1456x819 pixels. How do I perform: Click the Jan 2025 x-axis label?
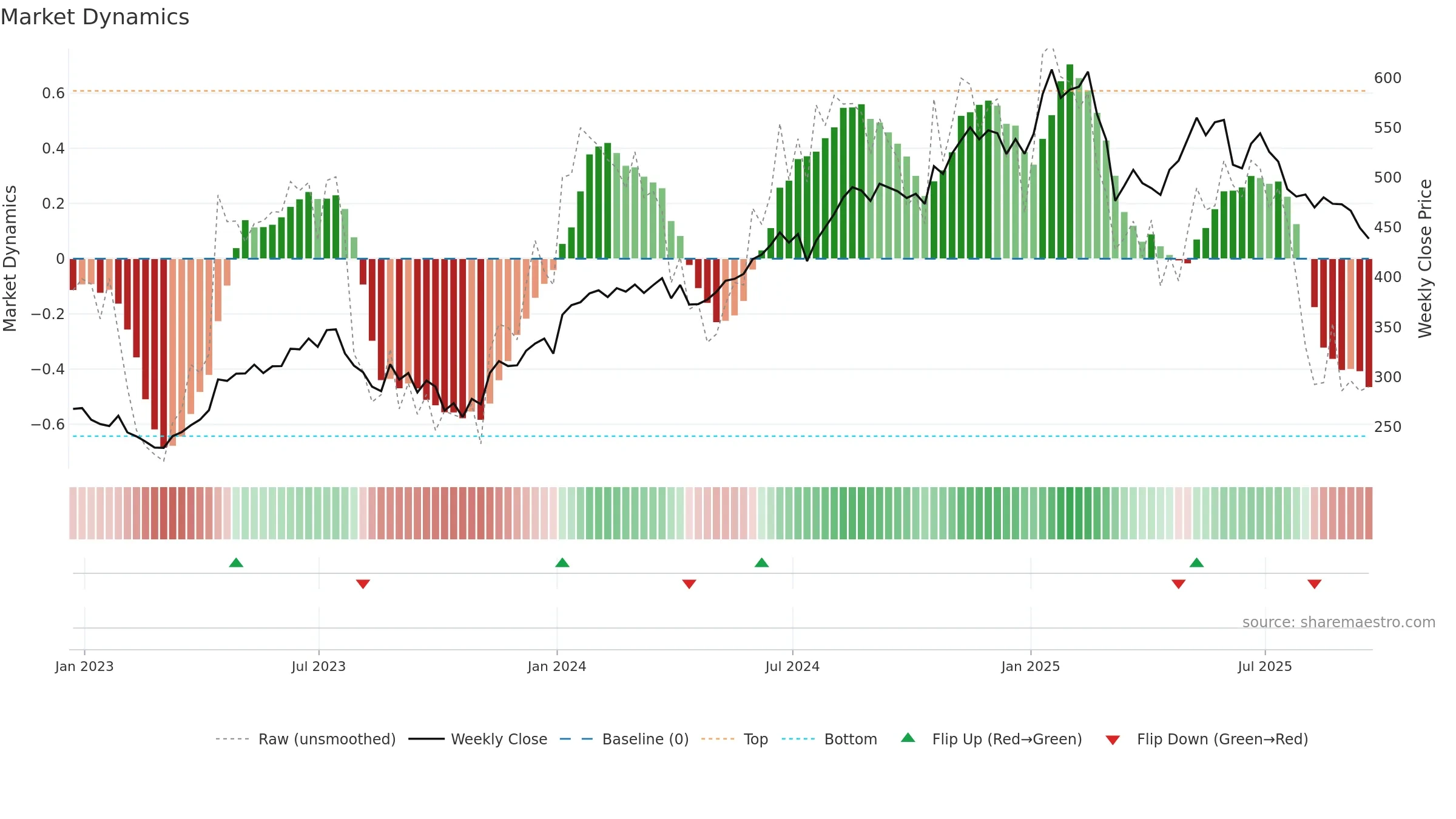pos(1031,666)
